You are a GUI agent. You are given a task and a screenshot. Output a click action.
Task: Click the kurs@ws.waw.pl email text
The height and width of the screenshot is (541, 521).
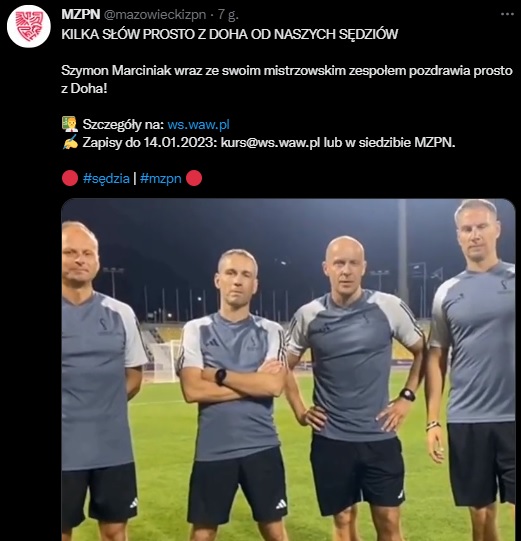click(271, 142)
